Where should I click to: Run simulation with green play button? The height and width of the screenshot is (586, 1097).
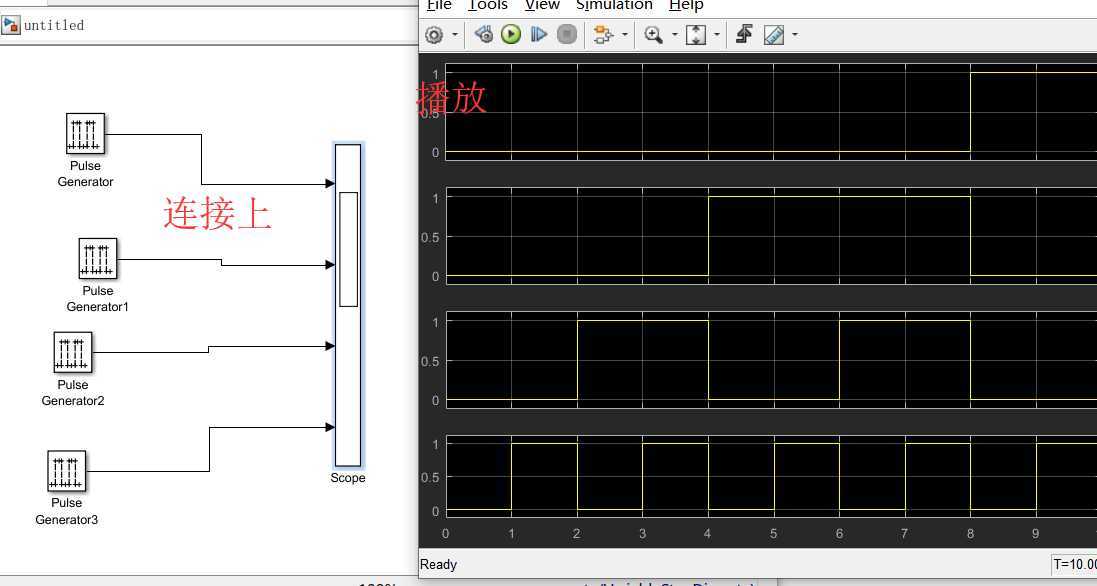pos(511,34)
